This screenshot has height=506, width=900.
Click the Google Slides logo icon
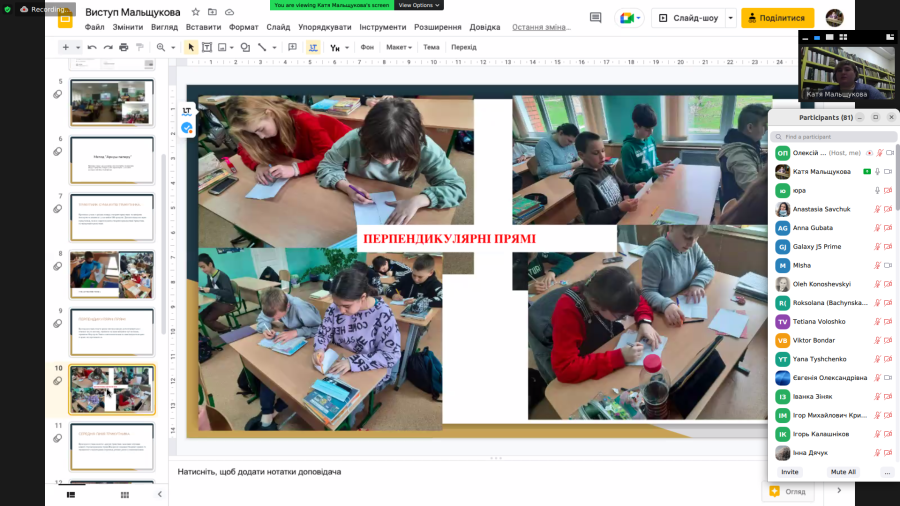point(65,20)
